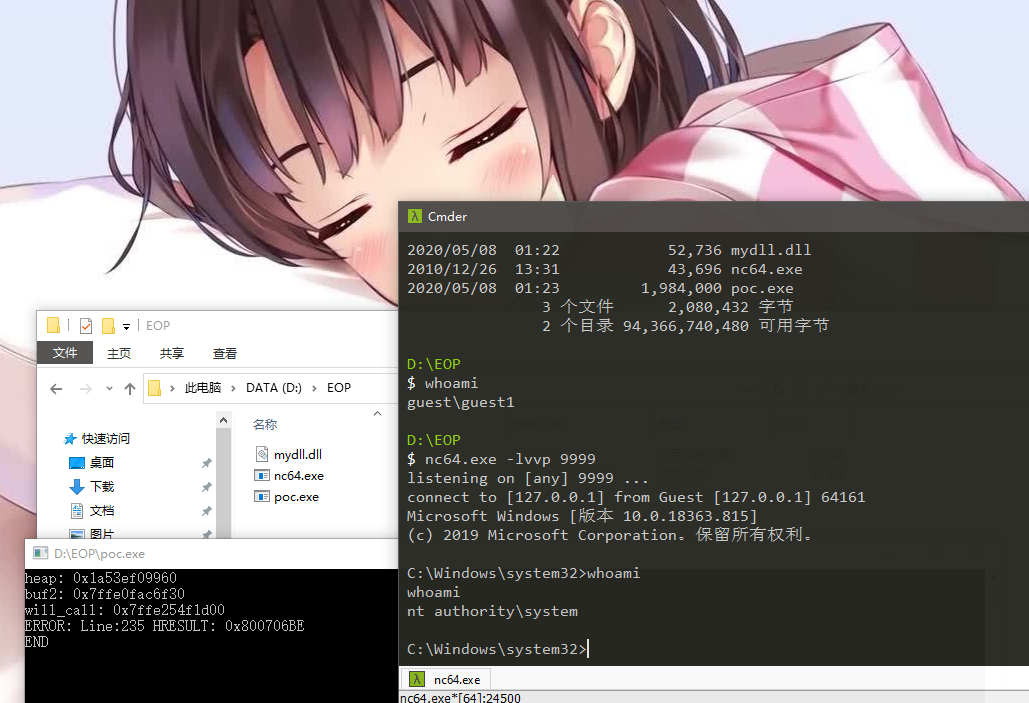1029x703 pixels.
Task: Click nc64.exe*[64]:24500 in Cmder status bar
Action: (x=460, y=698)
